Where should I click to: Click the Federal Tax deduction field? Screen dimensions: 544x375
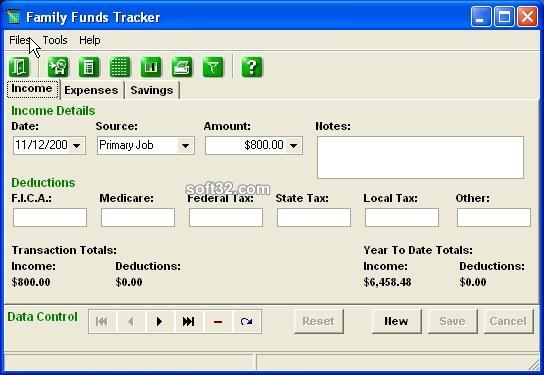[x=226, y=218]
